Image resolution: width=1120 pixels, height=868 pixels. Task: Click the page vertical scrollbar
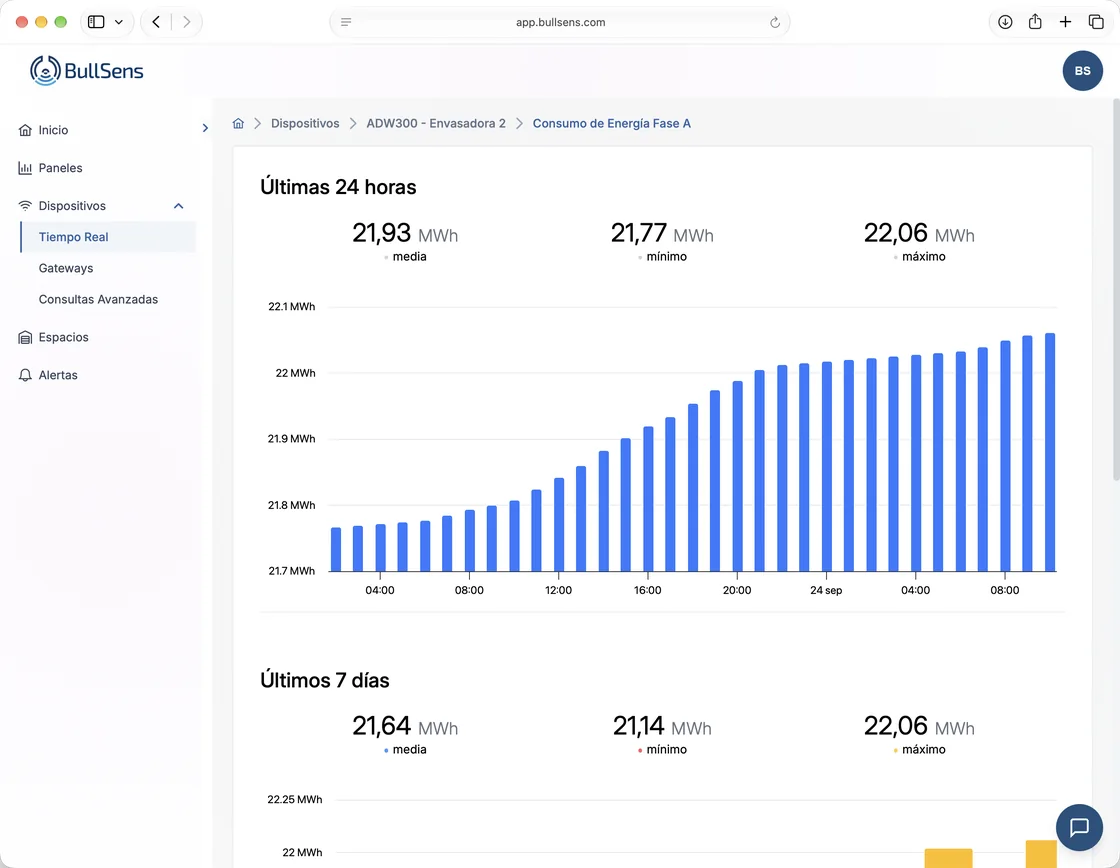point(1116,289)
